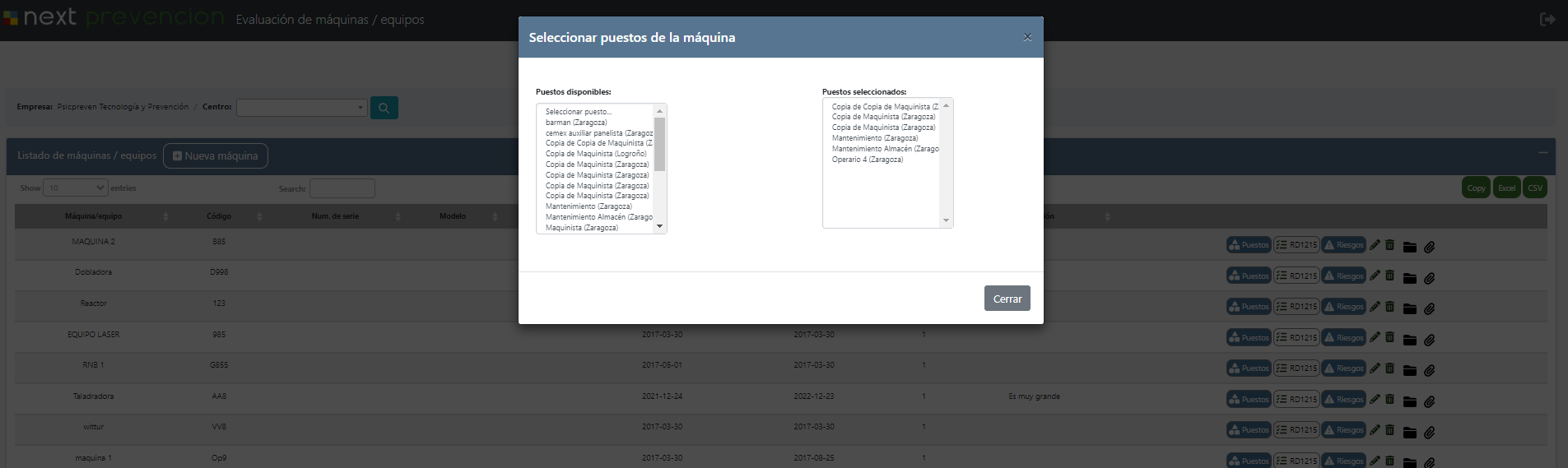Screen dimensions: 1568x468
Task: Click the pencil edit icon for MAQUINA 2
Action: click(x=1375, y=245)
